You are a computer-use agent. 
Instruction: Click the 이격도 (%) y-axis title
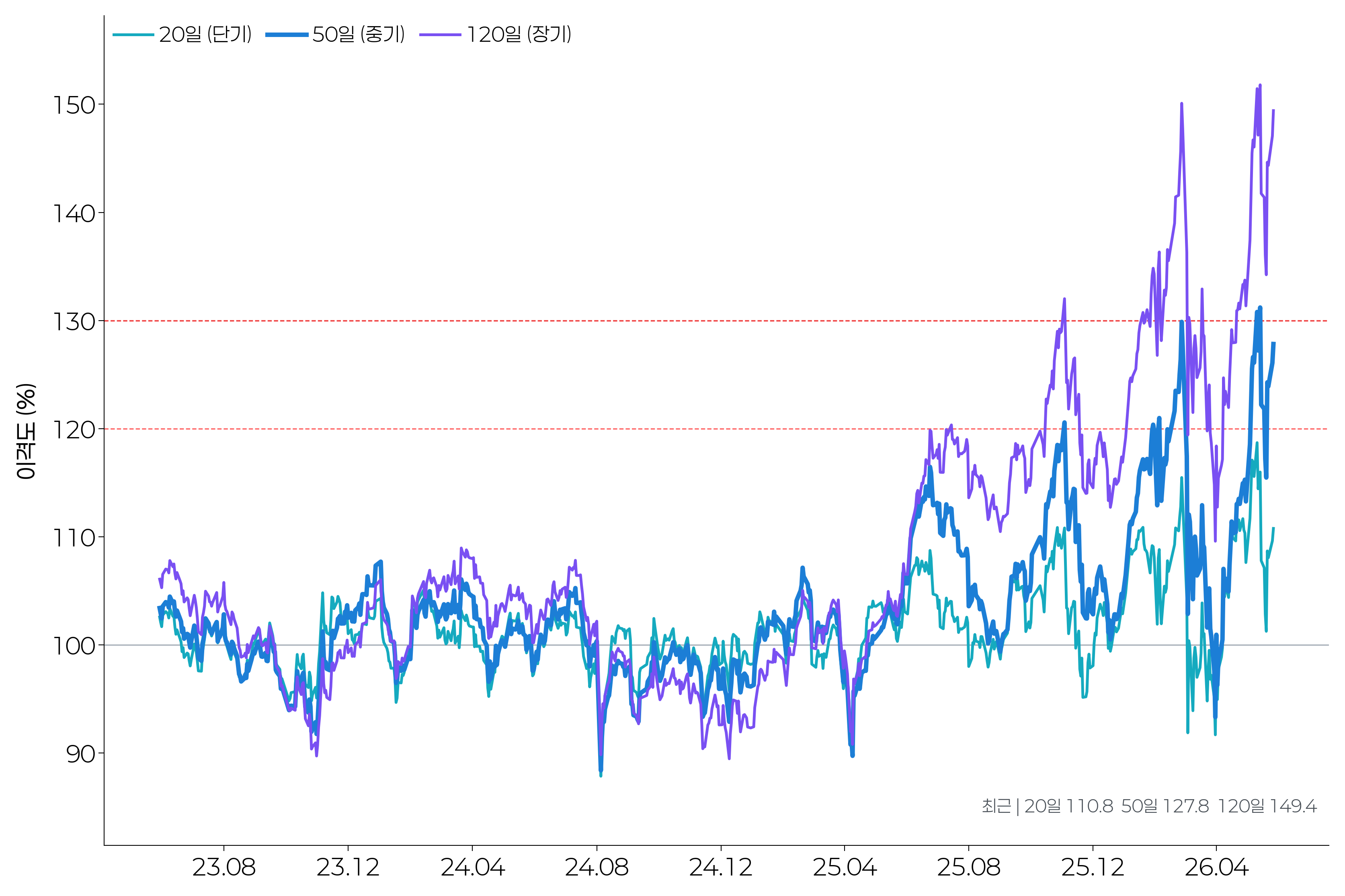click(26, 432)
